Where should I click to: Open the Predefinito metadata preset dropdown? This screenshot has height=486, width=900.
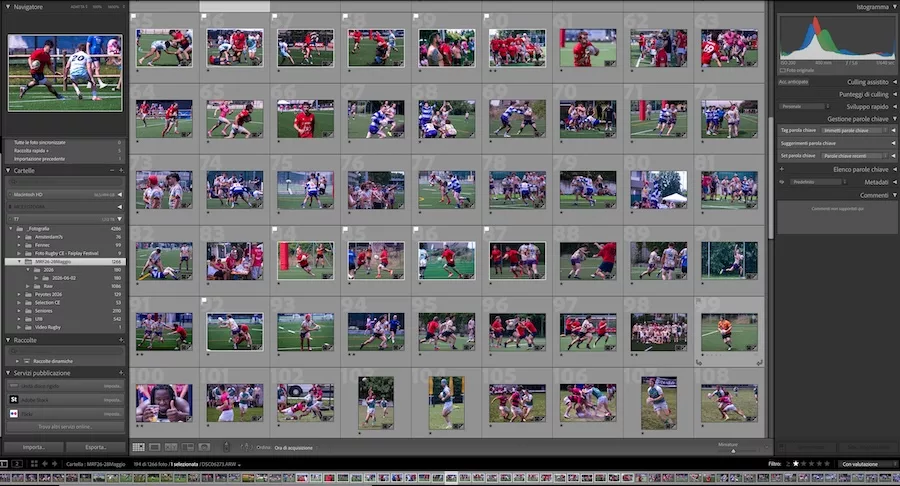(817, 182)
